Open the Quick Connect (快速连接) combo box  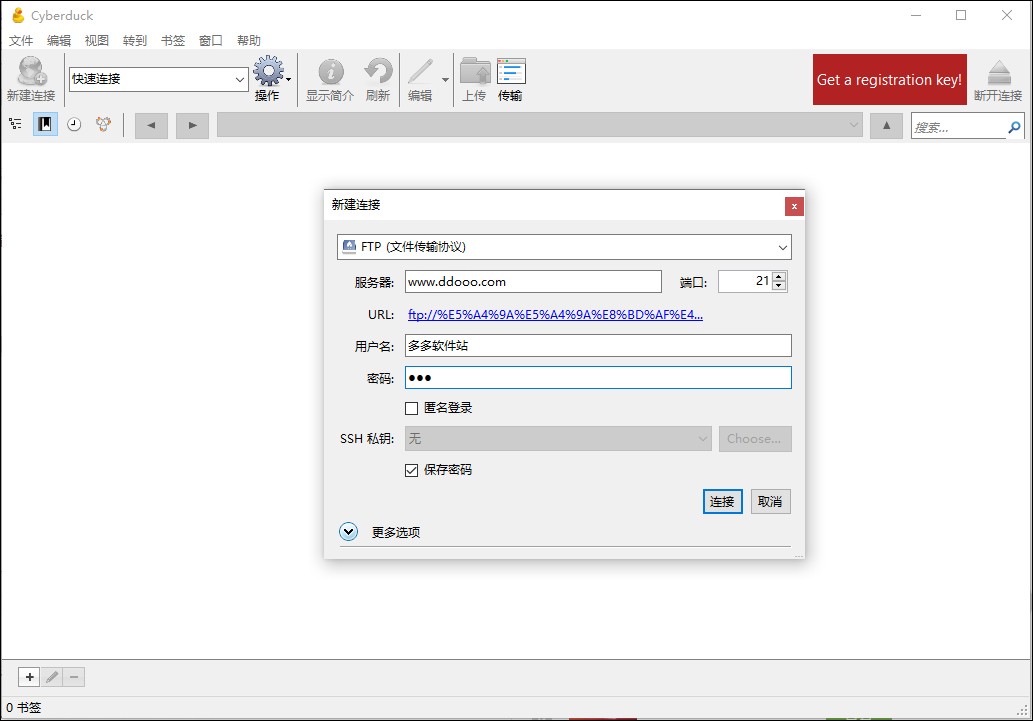(158, 80)
